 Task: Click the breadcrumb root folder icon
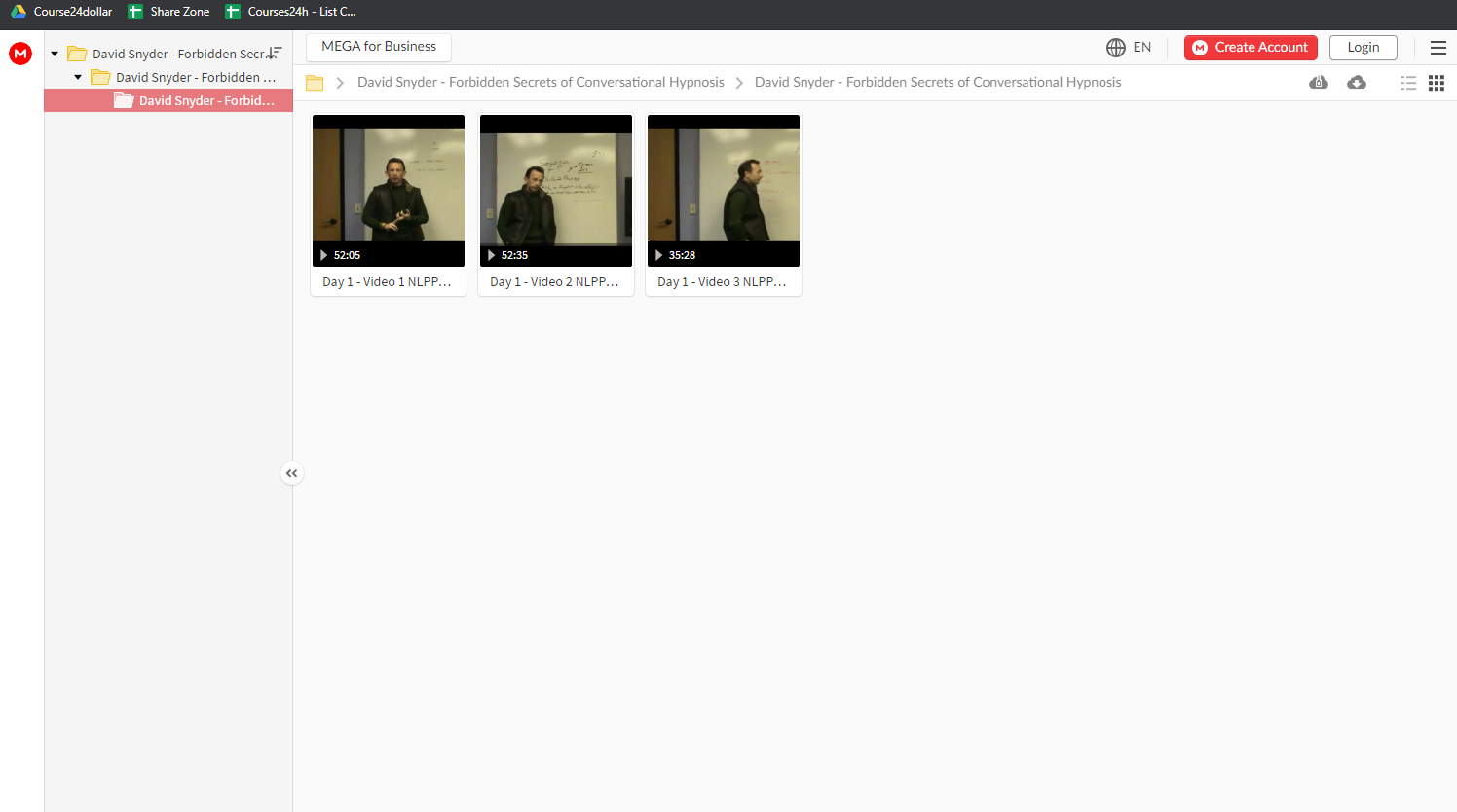[315, 83]
